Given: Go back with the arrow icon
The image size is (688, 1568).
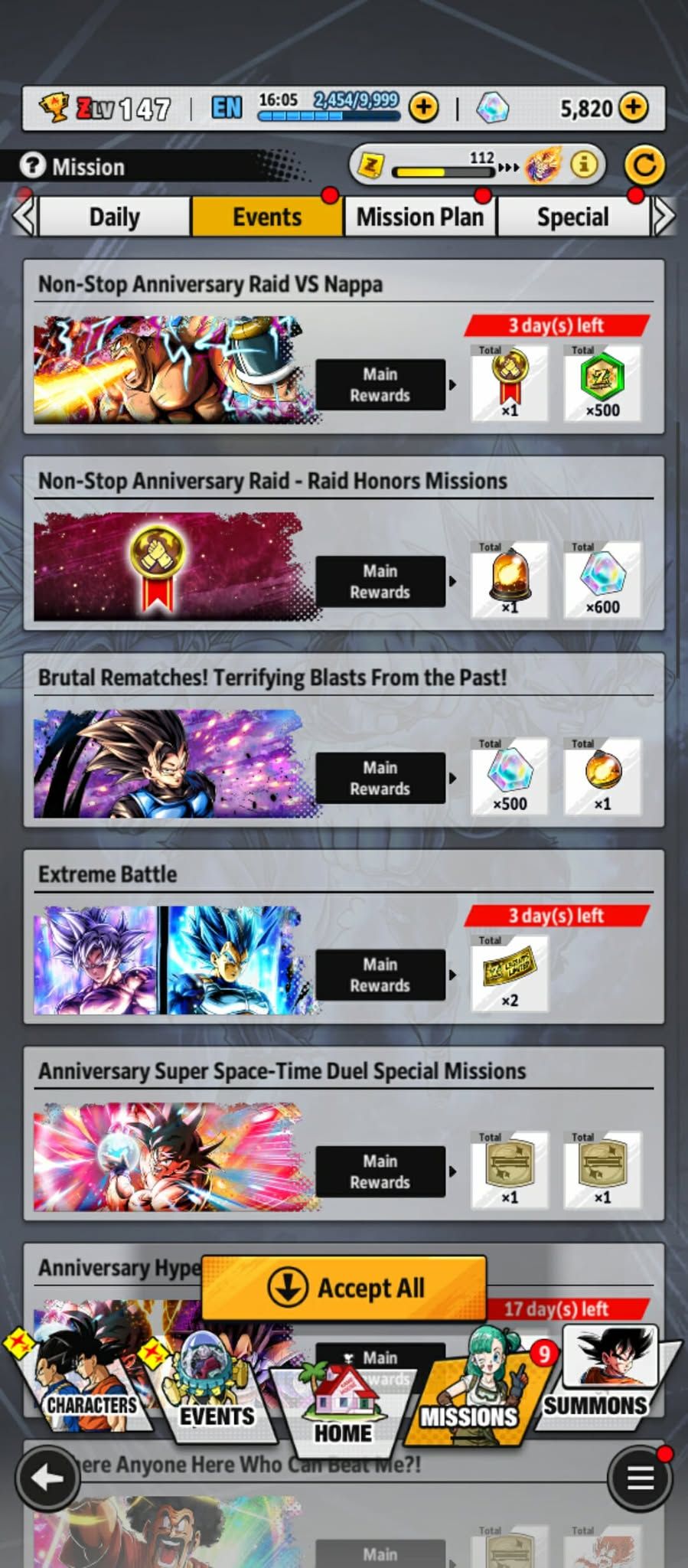Looking at the screenshot, I should click(47, 1478).
